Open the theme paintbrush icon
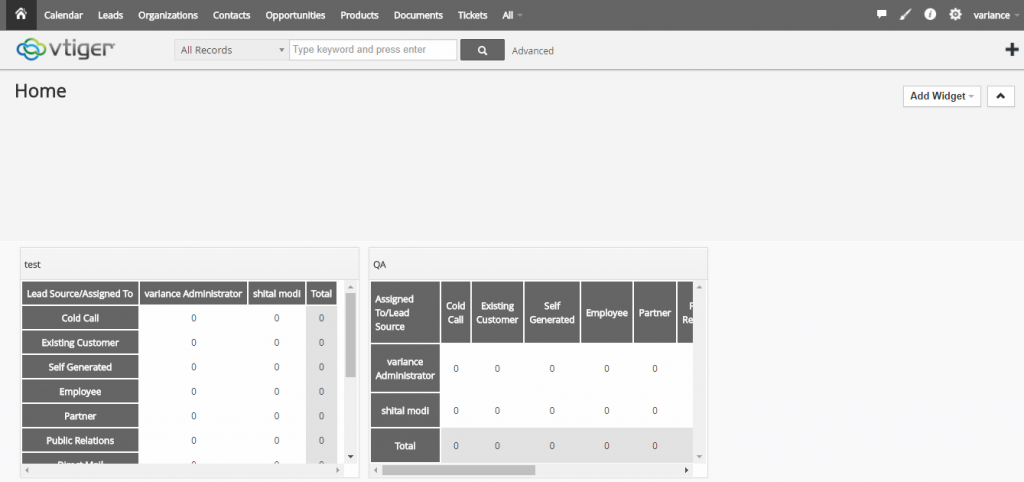Screen dimensions: 1024x482 [905, 14]
